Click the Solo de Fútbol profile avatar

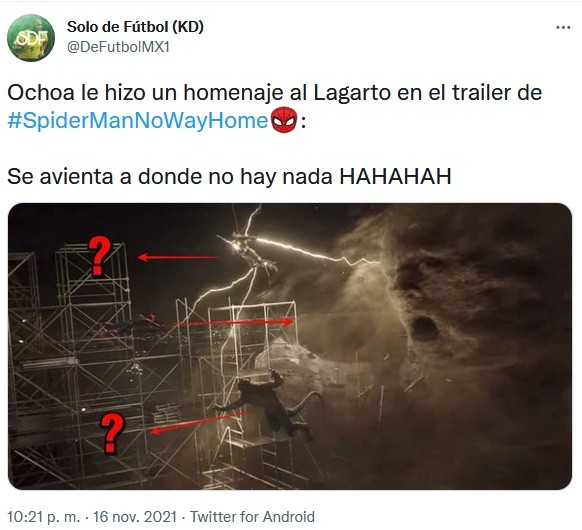coord(31,37)
